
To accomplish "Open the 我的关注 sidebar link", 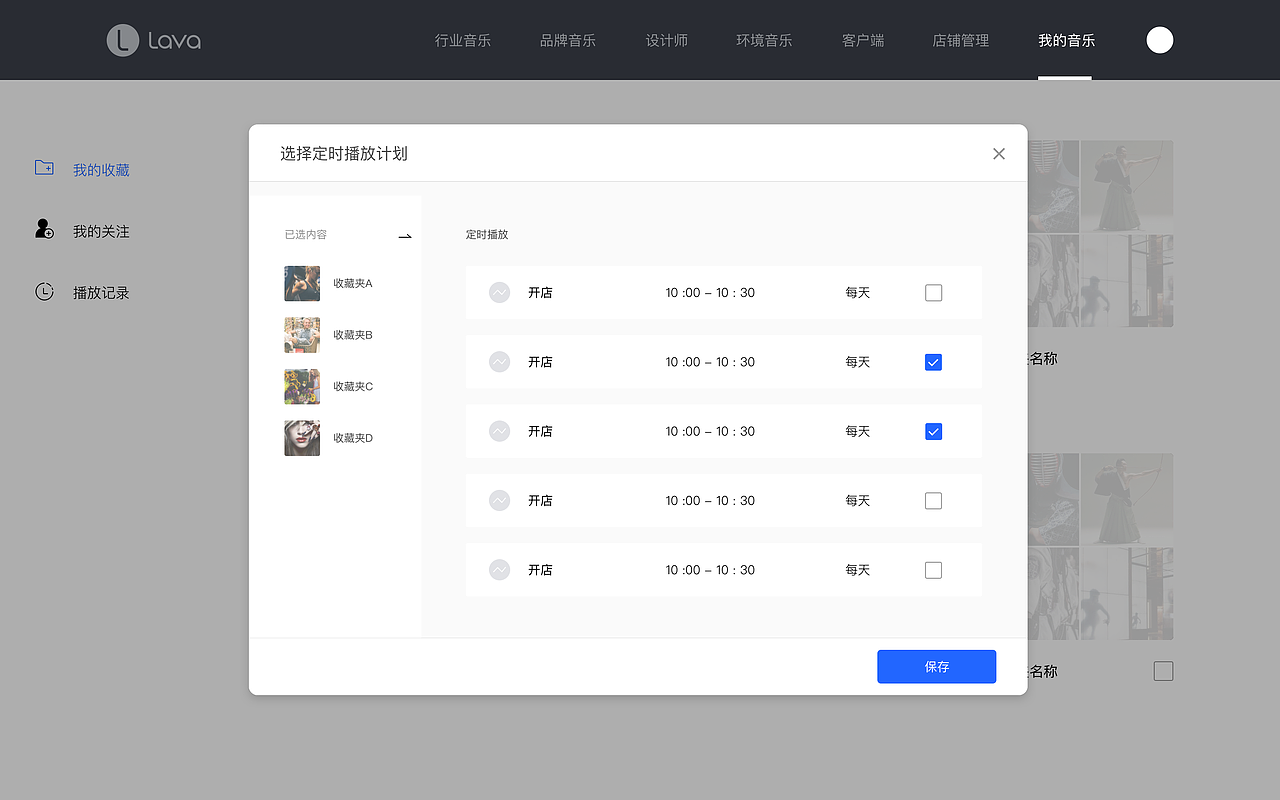I will click(x=101, y=231).
